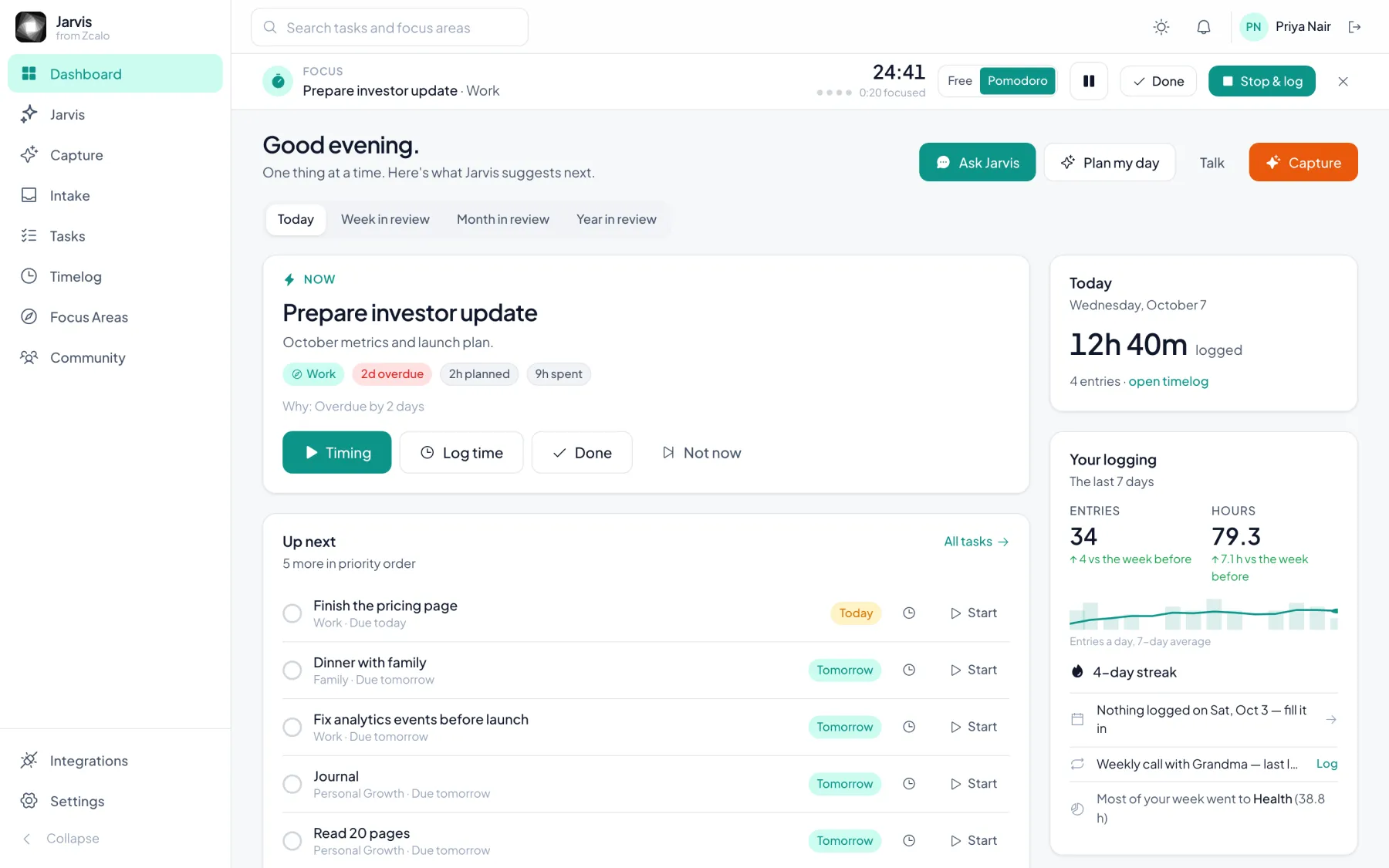Start Finish the pricing page
The height and width of the screenshot is (868, 1389).
coord(973,613)
